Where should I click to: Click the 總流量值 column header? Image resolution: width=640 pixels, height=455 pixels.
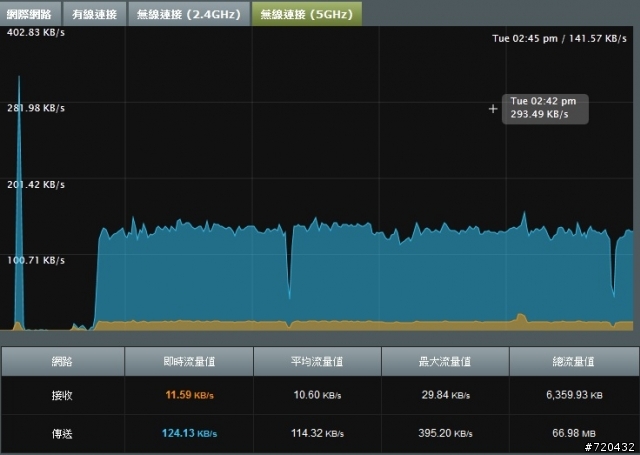tap(573, 361)
